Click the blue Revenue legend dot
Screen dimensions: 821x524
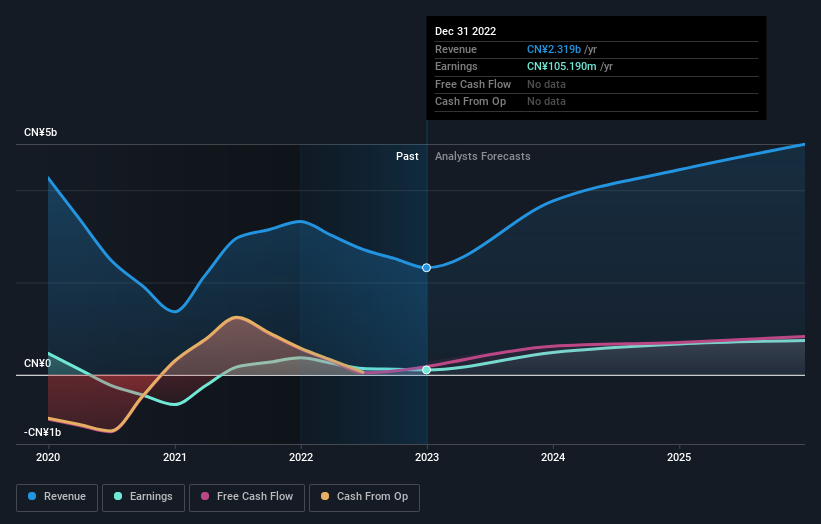(x=32, y=496)
